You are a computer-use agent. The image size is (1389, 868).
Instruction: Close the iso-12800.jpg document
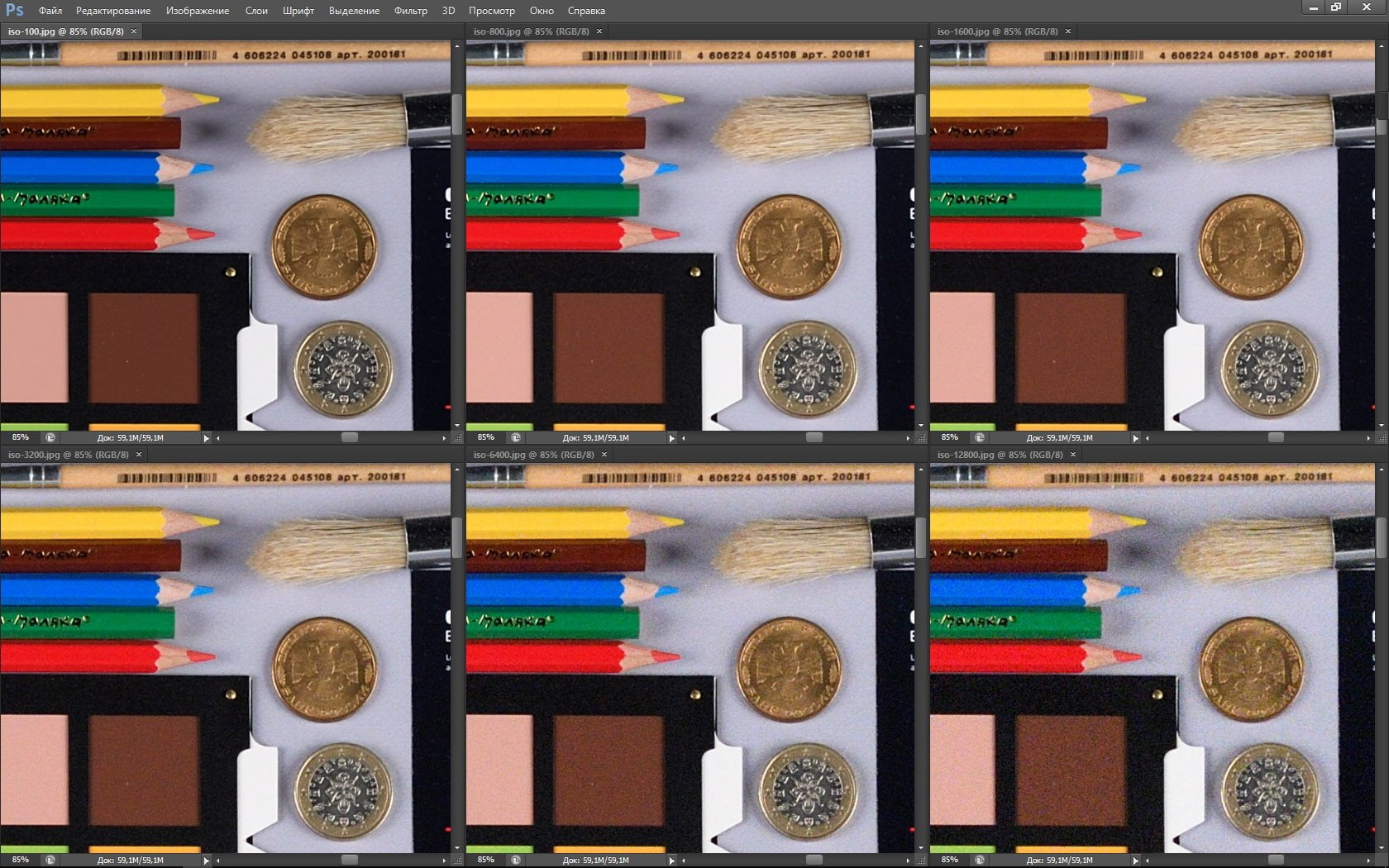pyautogui.click(x=1074, y=455)
